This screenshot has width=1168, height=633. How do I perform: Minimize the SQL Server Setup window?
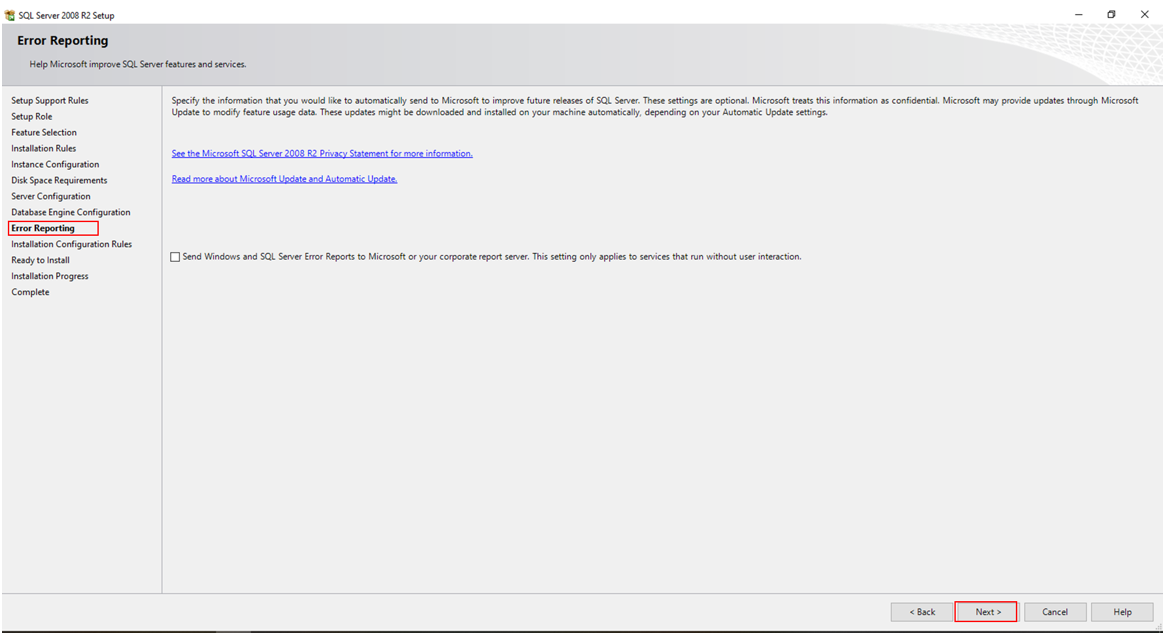(1079, 14)
